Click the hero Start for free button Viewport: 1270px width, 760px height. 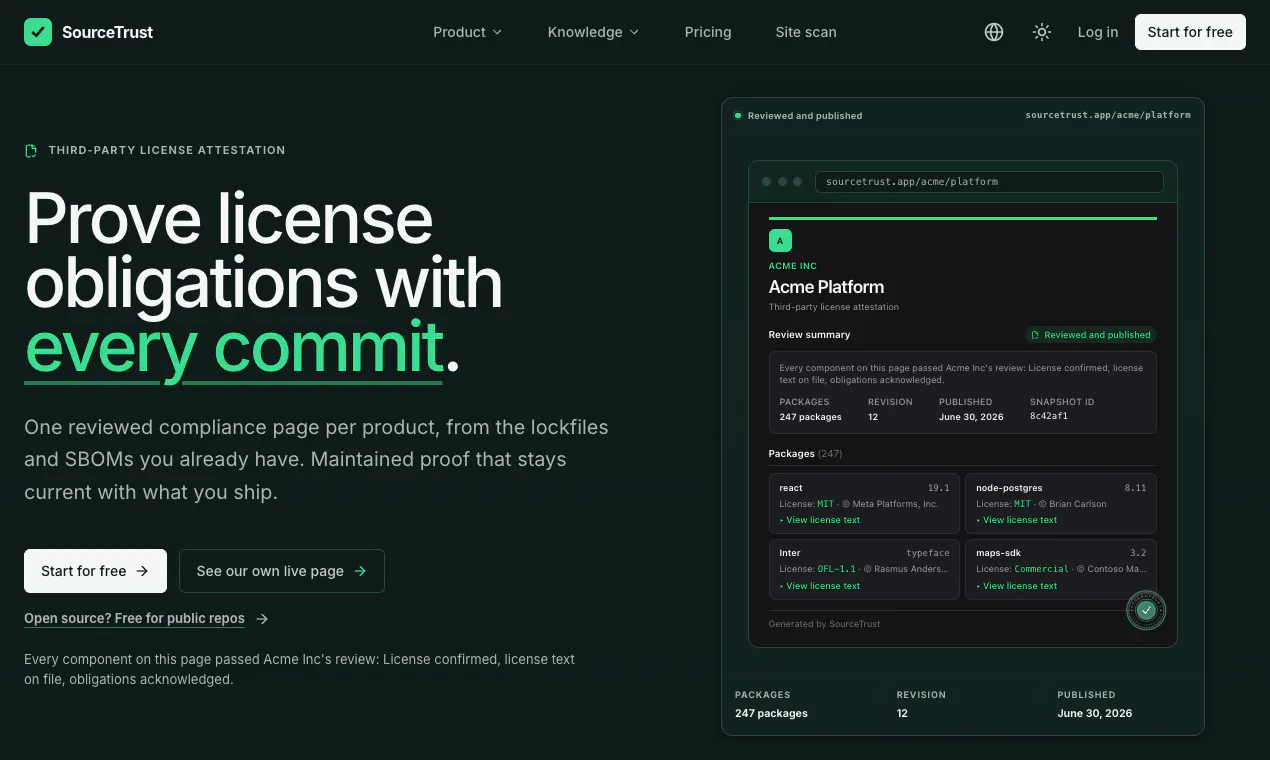click(x=95, y=571)
